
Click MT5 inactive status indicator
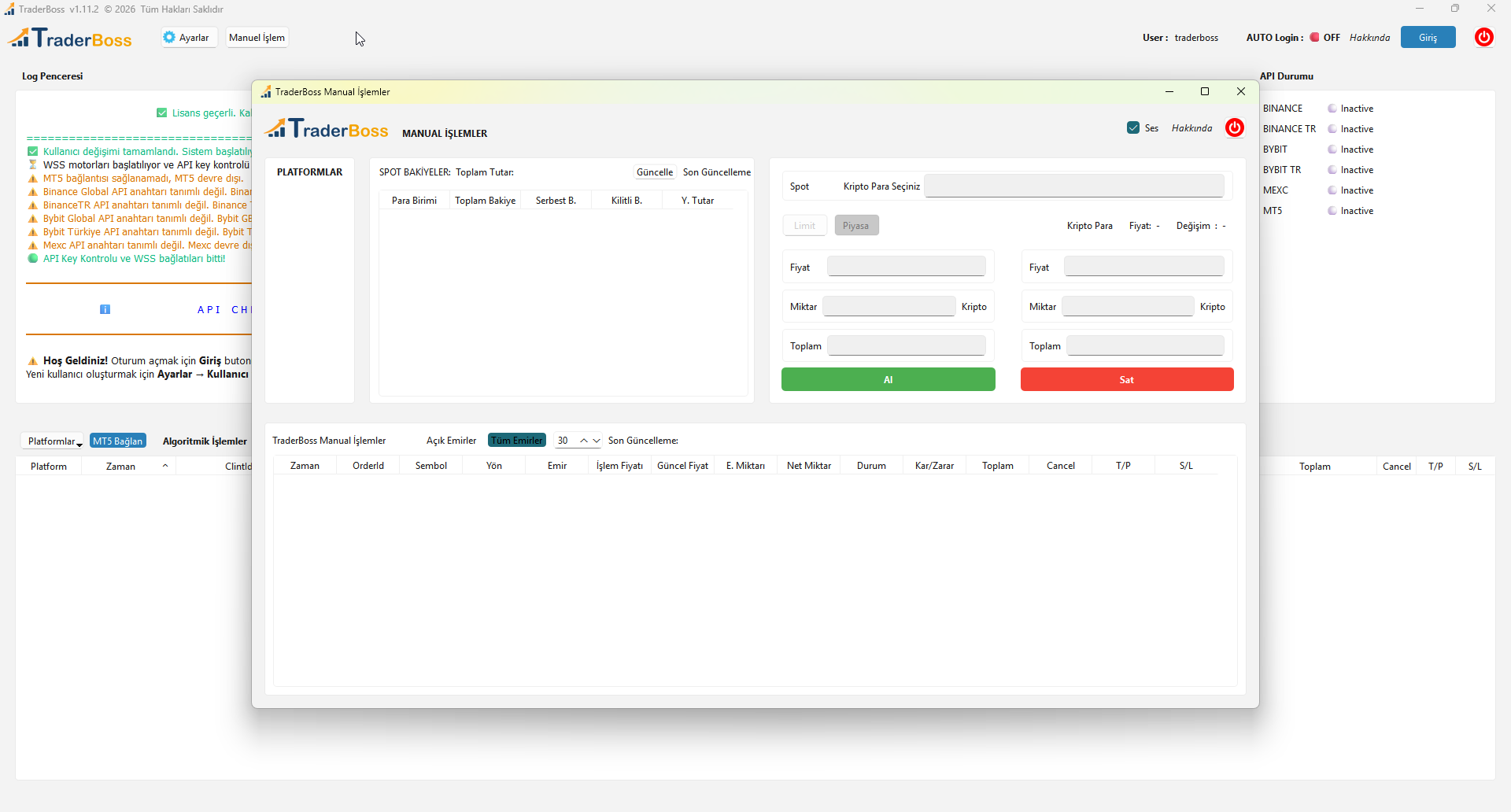pos(1332,211)
